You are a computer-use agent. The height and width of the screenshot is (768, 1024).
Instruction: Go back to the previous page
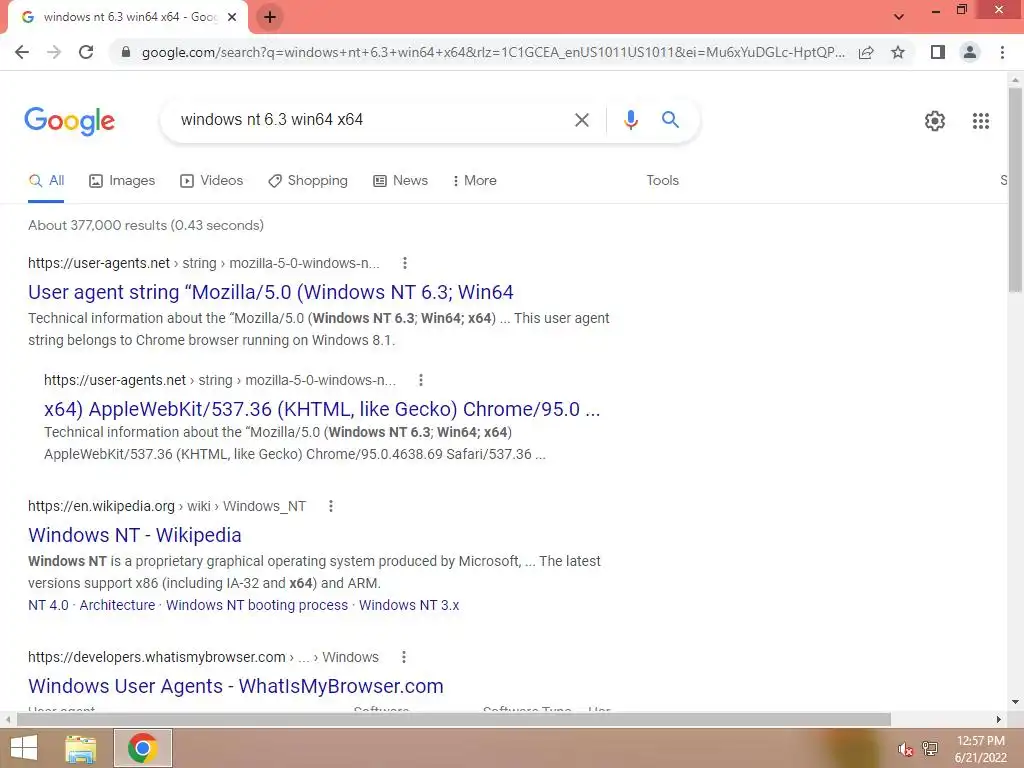[22, 52]
